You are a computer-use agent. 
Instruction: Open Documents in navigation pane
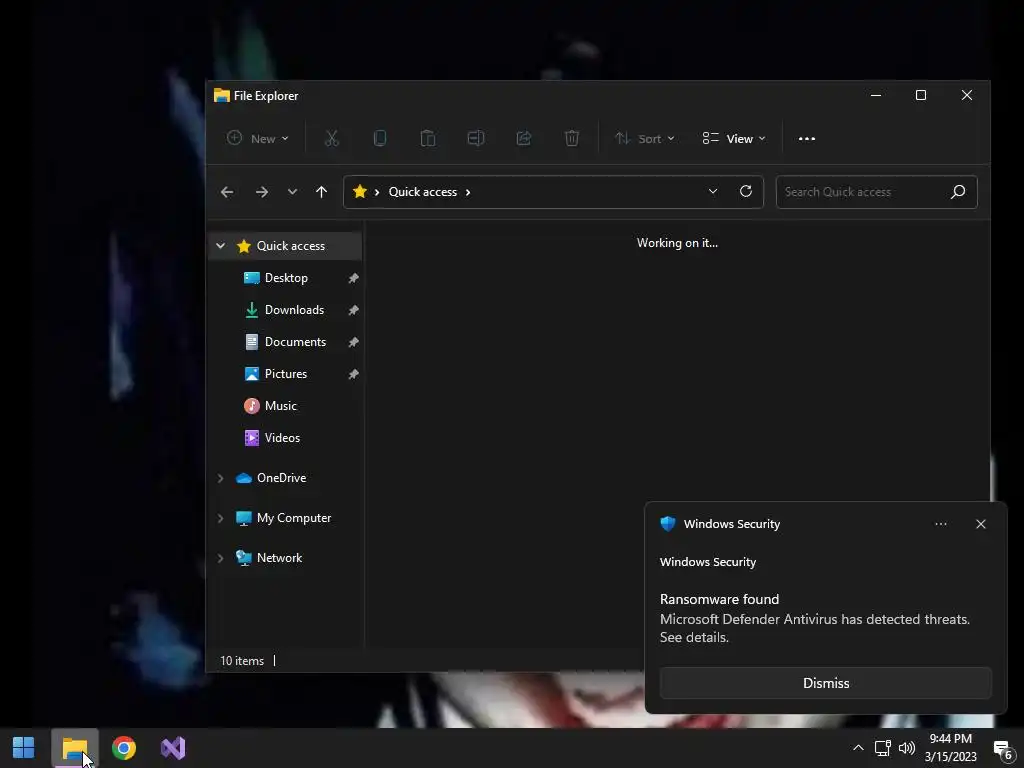295,342
